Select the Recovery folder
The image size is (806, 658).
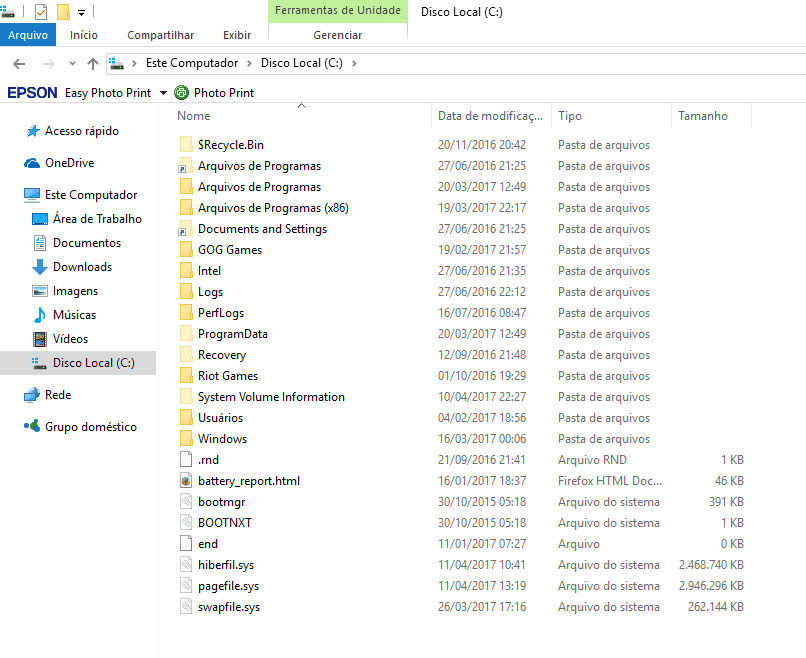222,355
